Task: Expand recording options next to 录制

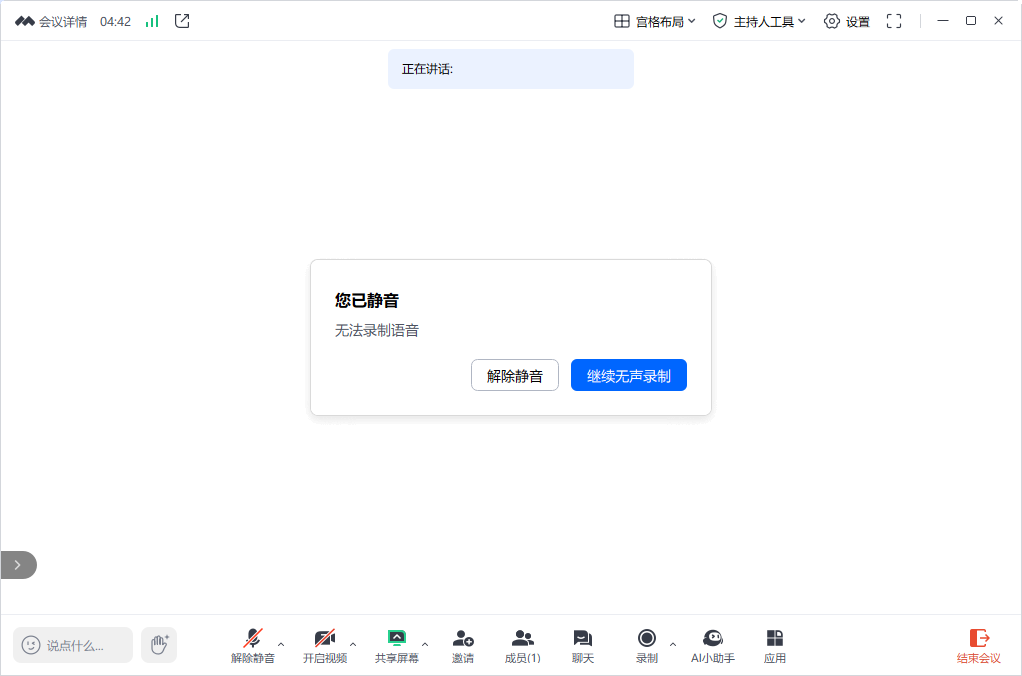Action: (673, 645)
